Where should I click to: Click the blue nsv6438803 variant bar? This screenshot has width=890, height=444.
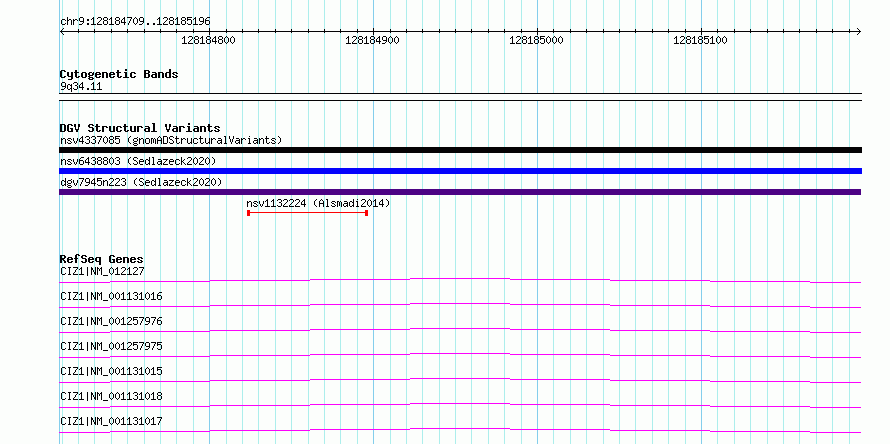(x=460, y=171)
